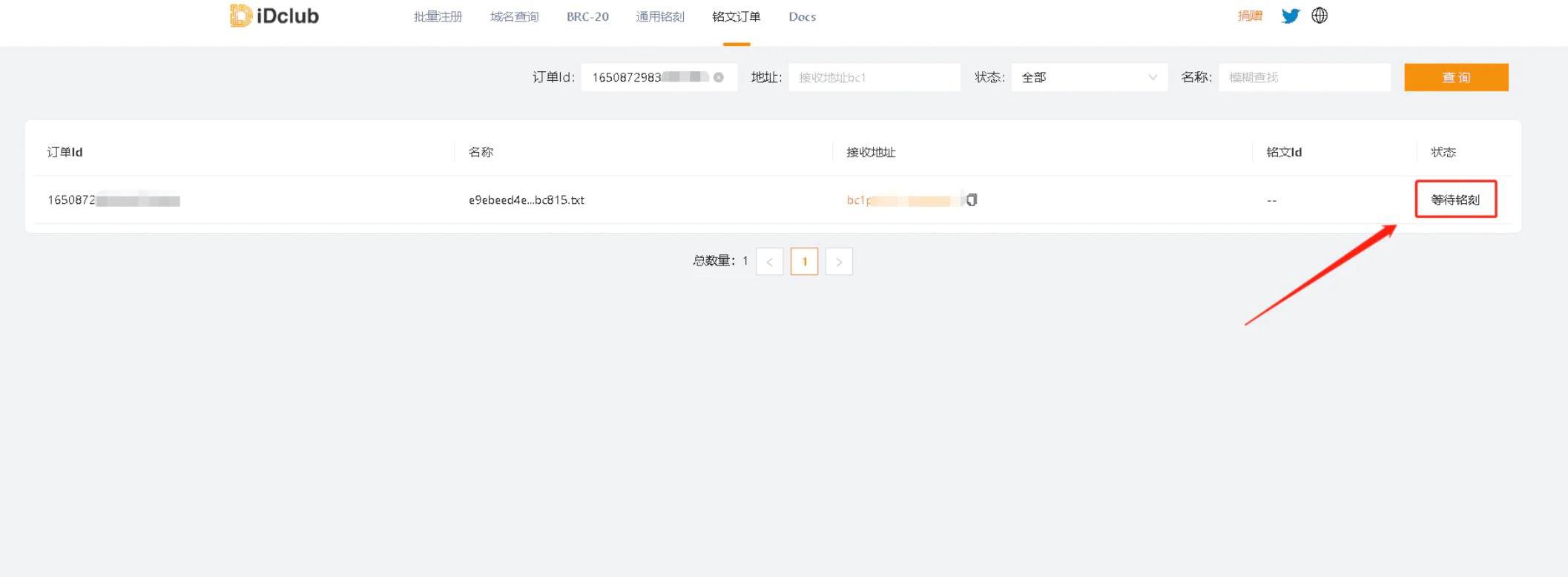
Task: Open the Docs link
Action: (x=802, y=16)
